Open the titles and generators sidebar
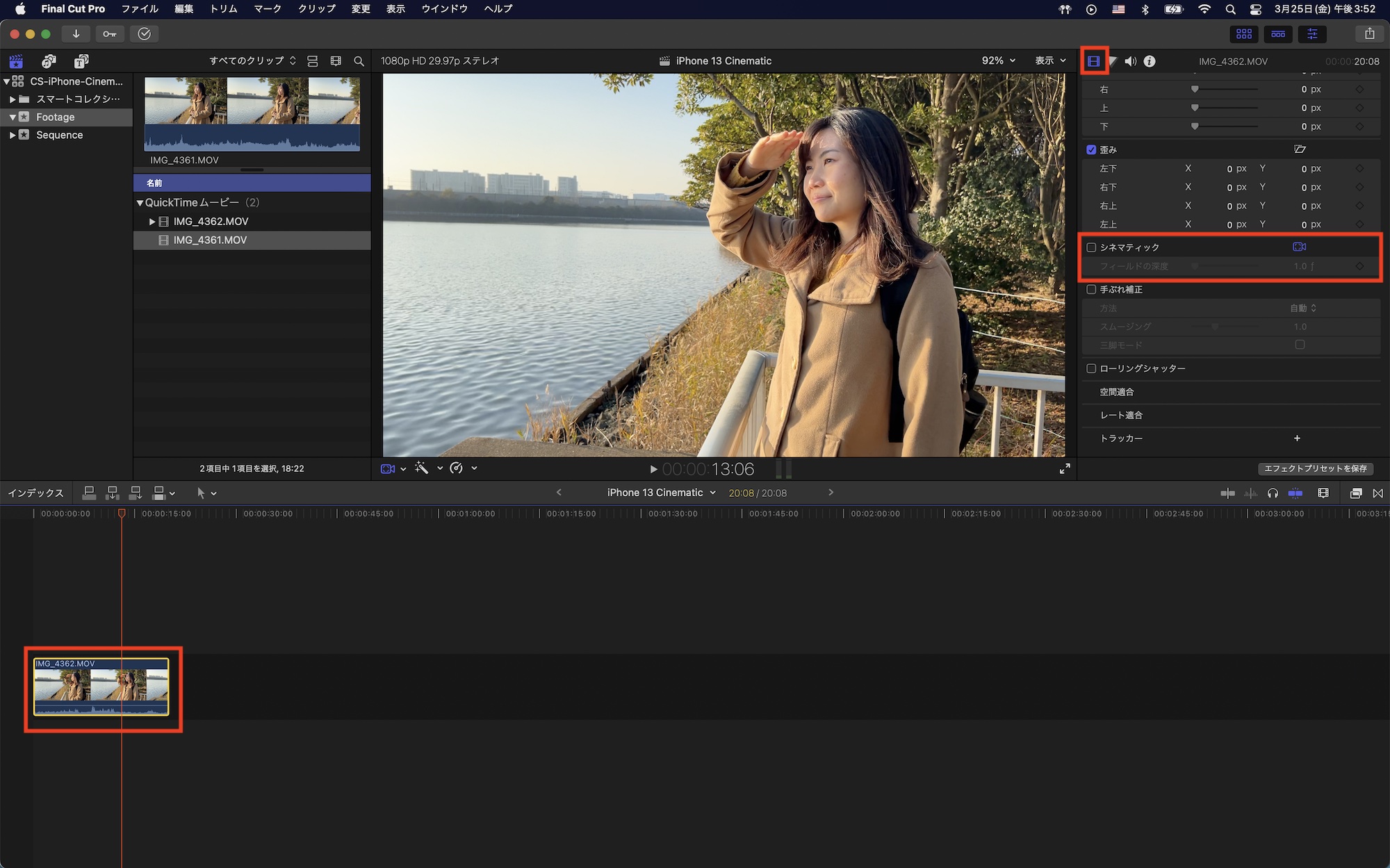 click(x=81, y=61)
